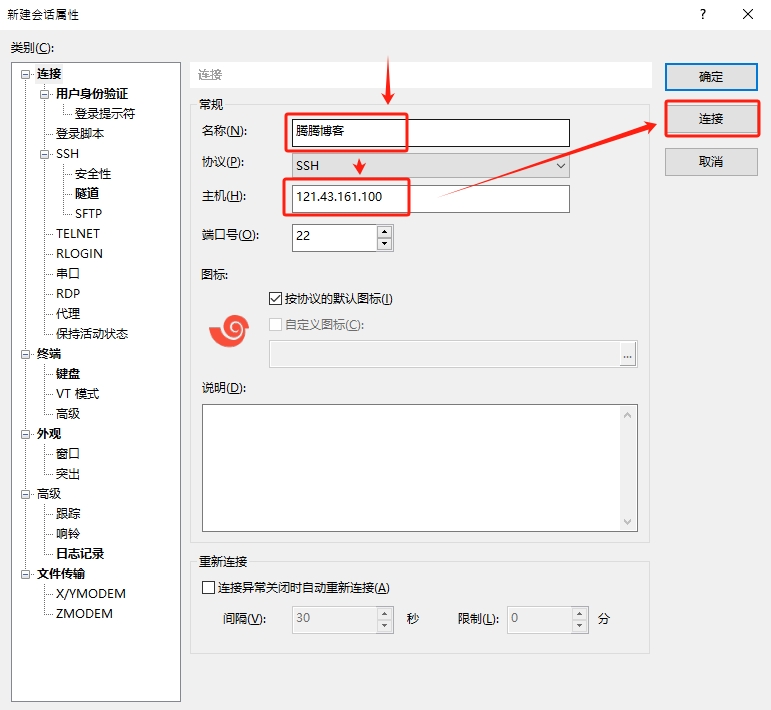Image resolution: width=771 pixels, height=710 pixels.
Task: Click the 连接 connect button
Action: (710, 119)
